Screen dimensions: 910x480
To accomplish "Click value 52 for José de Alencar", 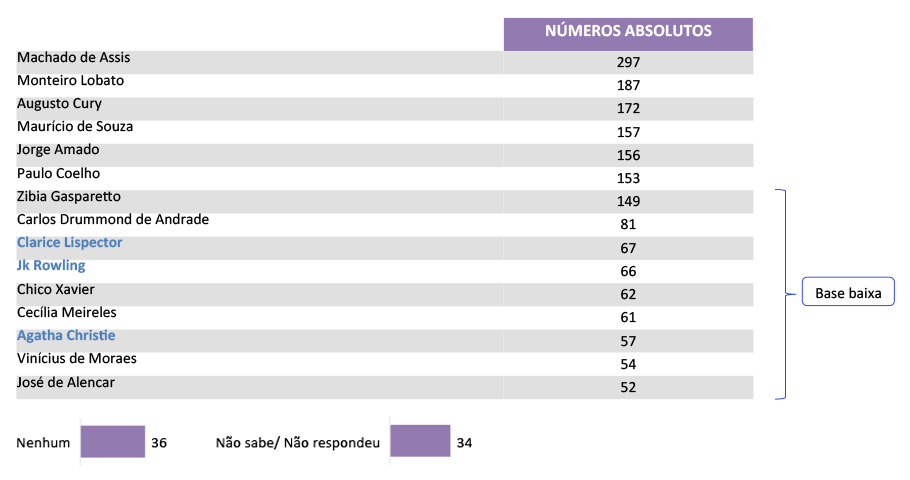I will coord(628,388).
